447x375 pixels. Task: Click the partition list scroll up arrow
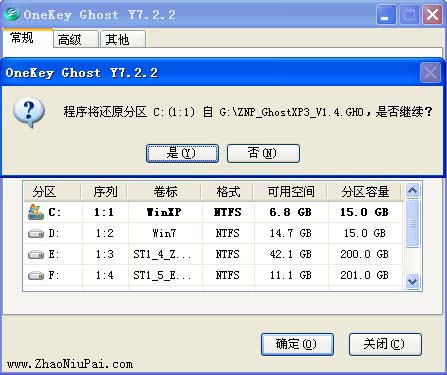point(413,191)
